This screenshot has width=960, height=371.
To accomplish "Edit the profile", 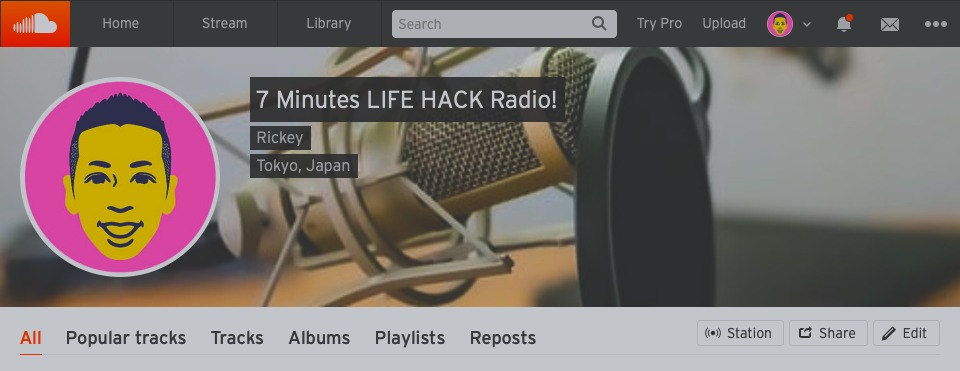I will tap(906, 333).
